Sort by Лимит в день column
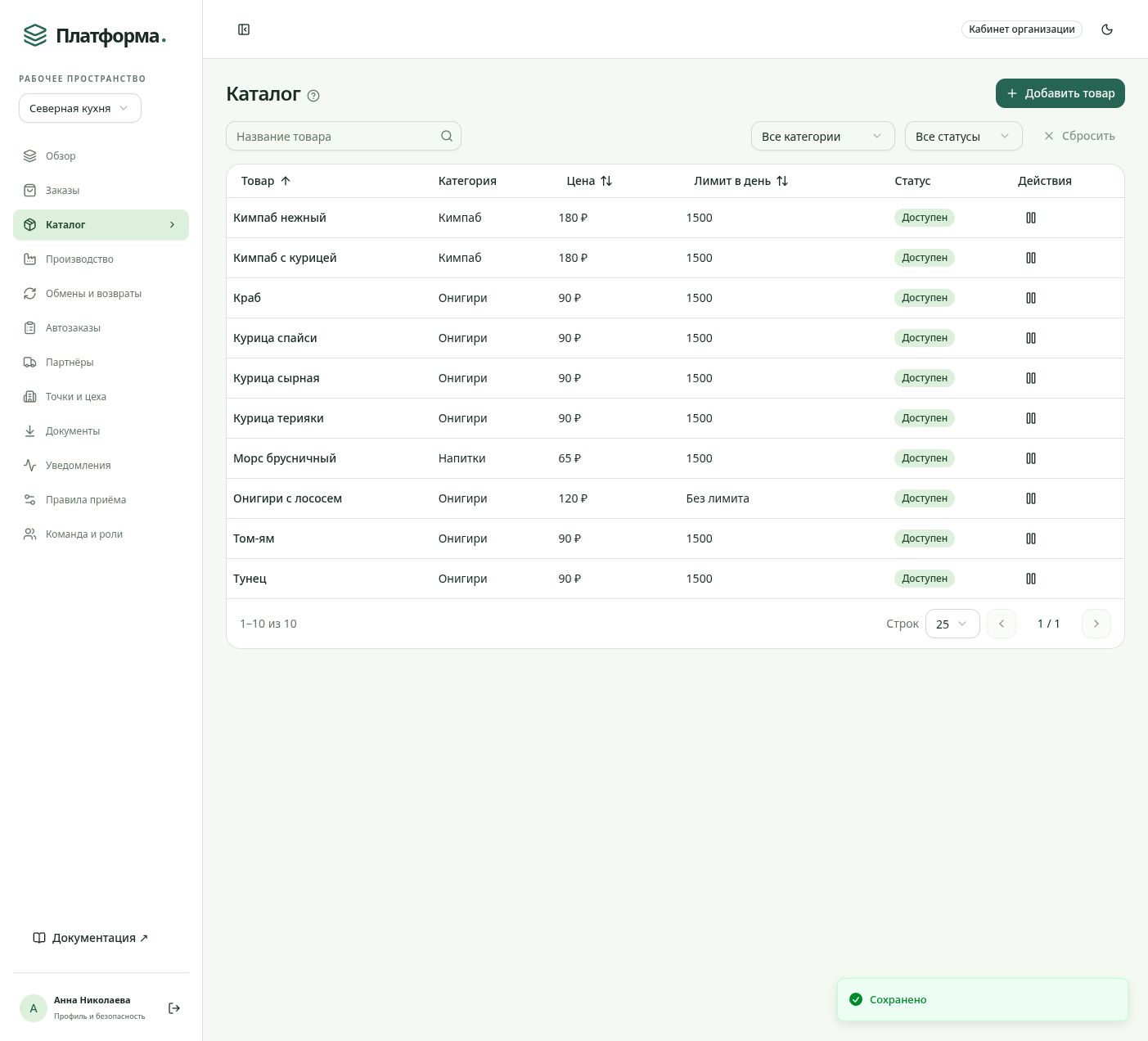Viewport: 1148px width, 1041px height. [741, 181]
